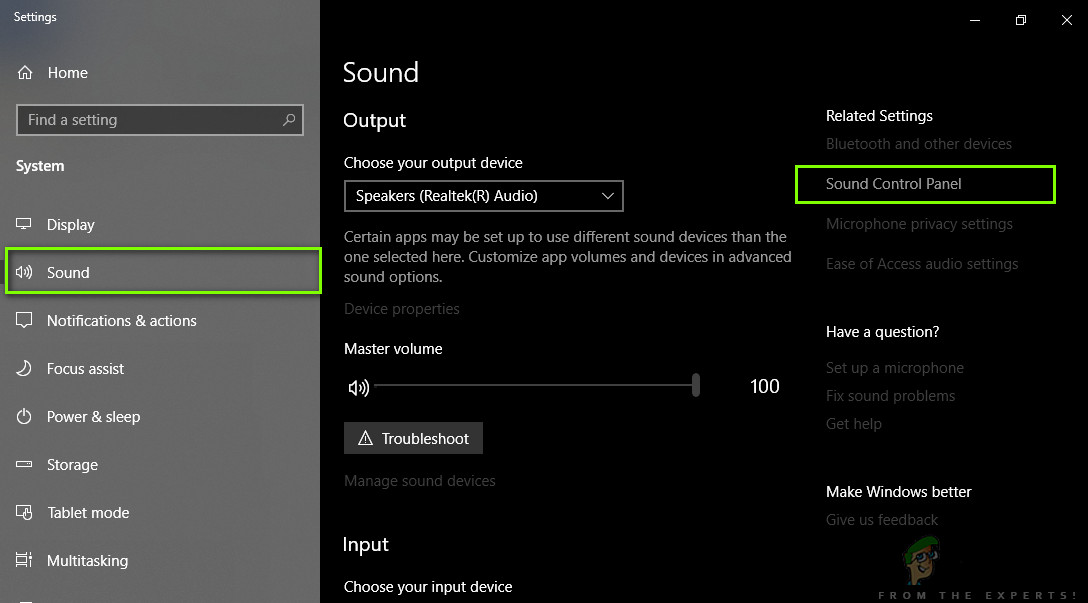The height and width of the screenshot is (603, 1088).
Task: Open the output device dropdown
Action: 483,196
